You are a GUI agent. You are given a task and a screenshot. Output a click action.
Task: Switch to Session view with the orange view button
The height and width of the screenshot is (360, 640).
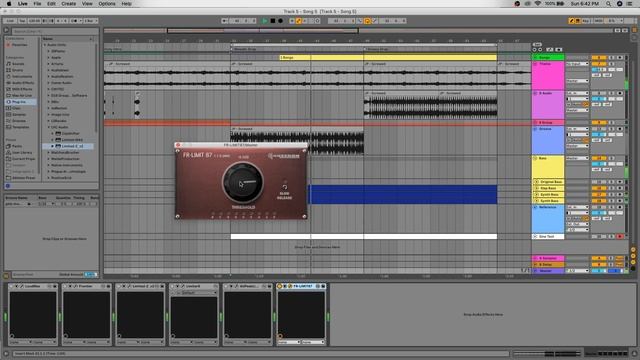pos(634,30)
